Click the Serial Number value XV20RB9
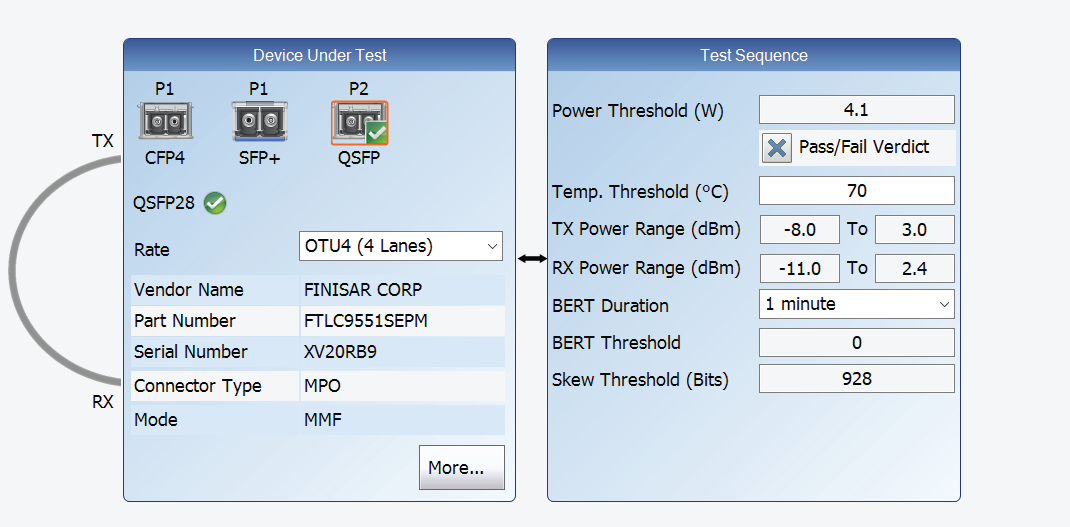This screenshot has height=527, width=1070. 340,352
